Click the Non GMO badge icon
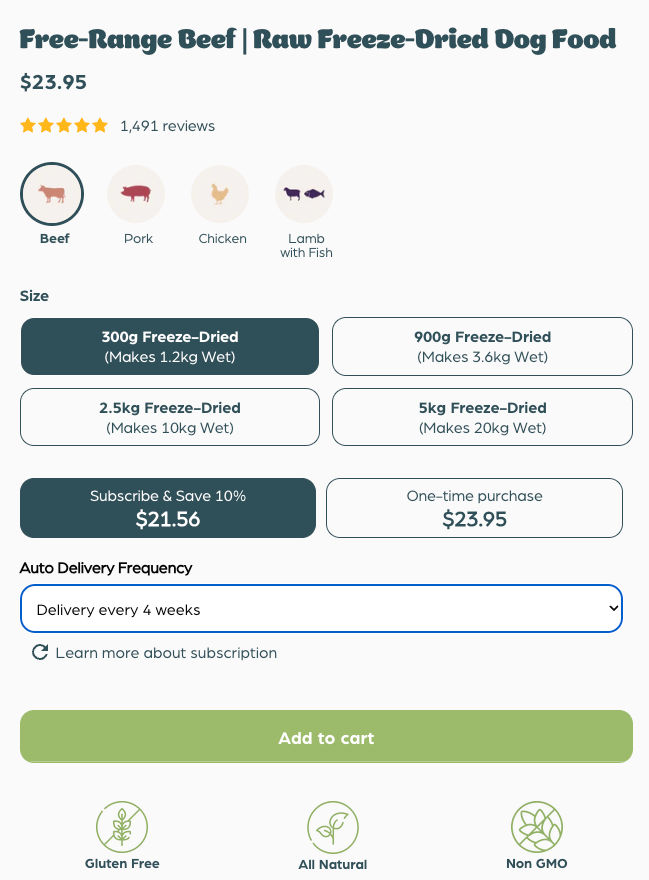Image resolution: width=649 pixels, height=880 pixels. [x=537, y=827]
